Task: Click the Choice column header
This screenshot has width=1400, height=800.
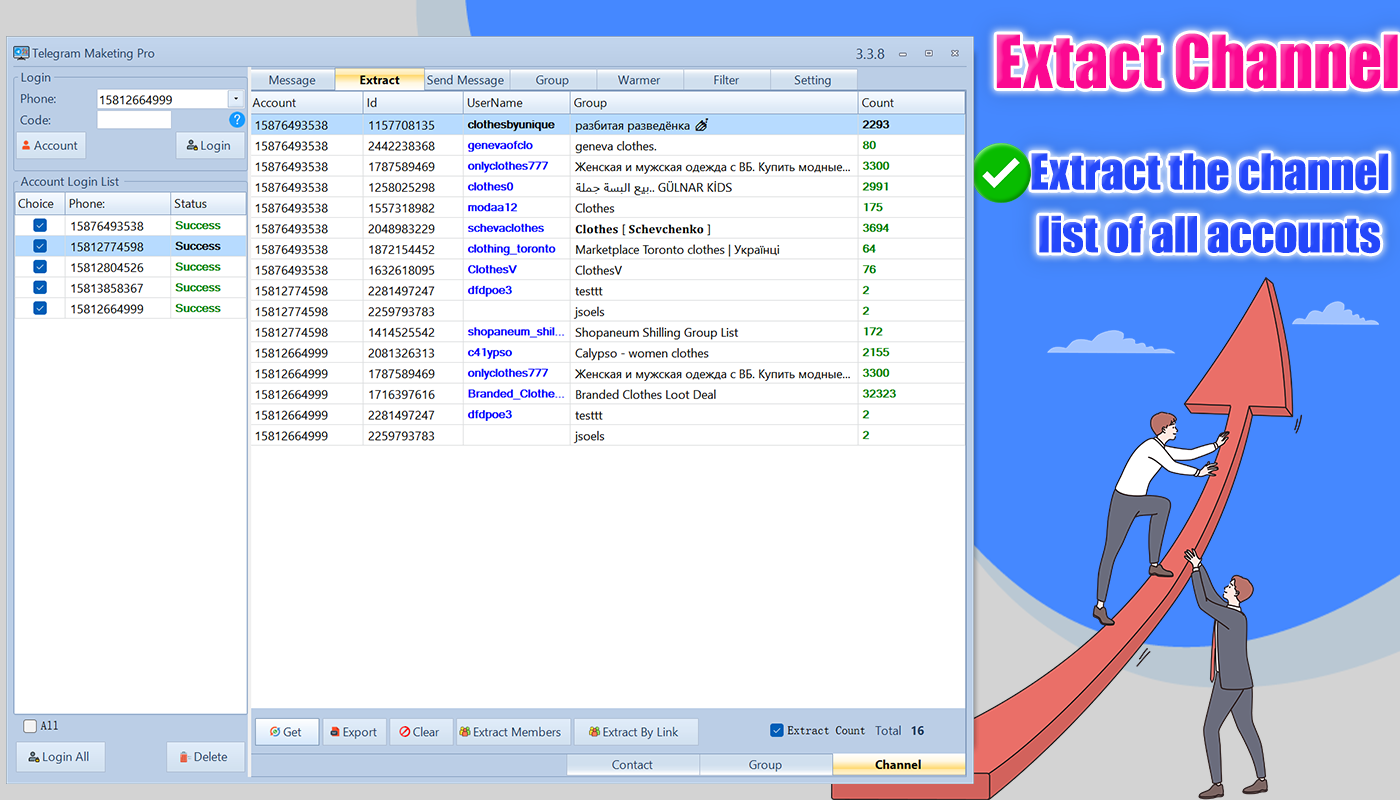Action: click(x=40, y=204)
